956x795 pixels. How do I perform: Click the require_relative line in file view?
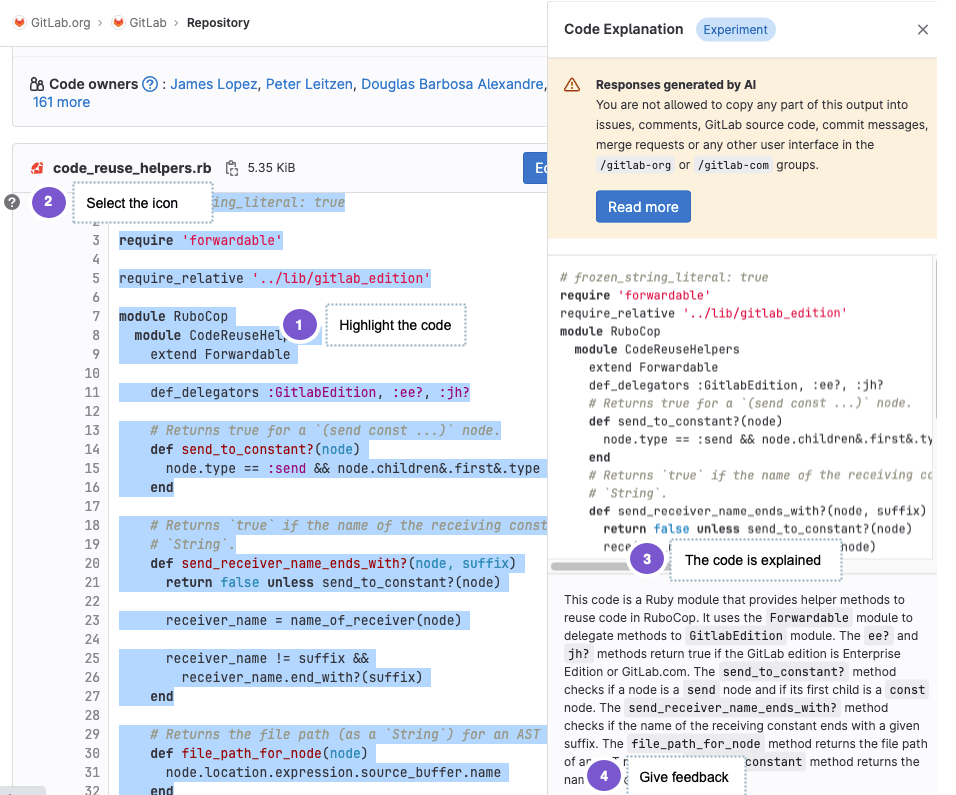coord(275,279)
